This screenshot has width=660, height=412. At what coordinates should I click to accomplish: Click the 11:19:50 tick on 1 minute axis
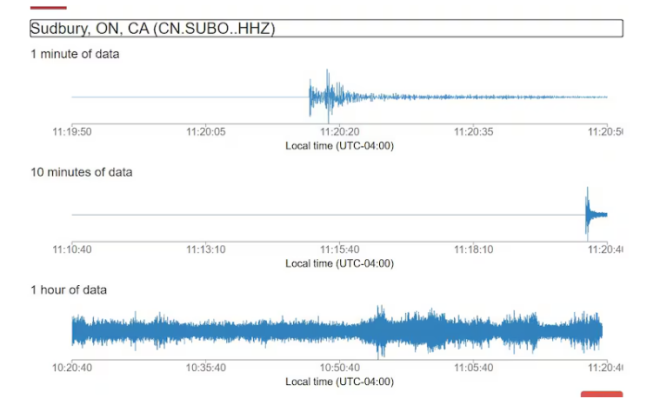(72, 131)
